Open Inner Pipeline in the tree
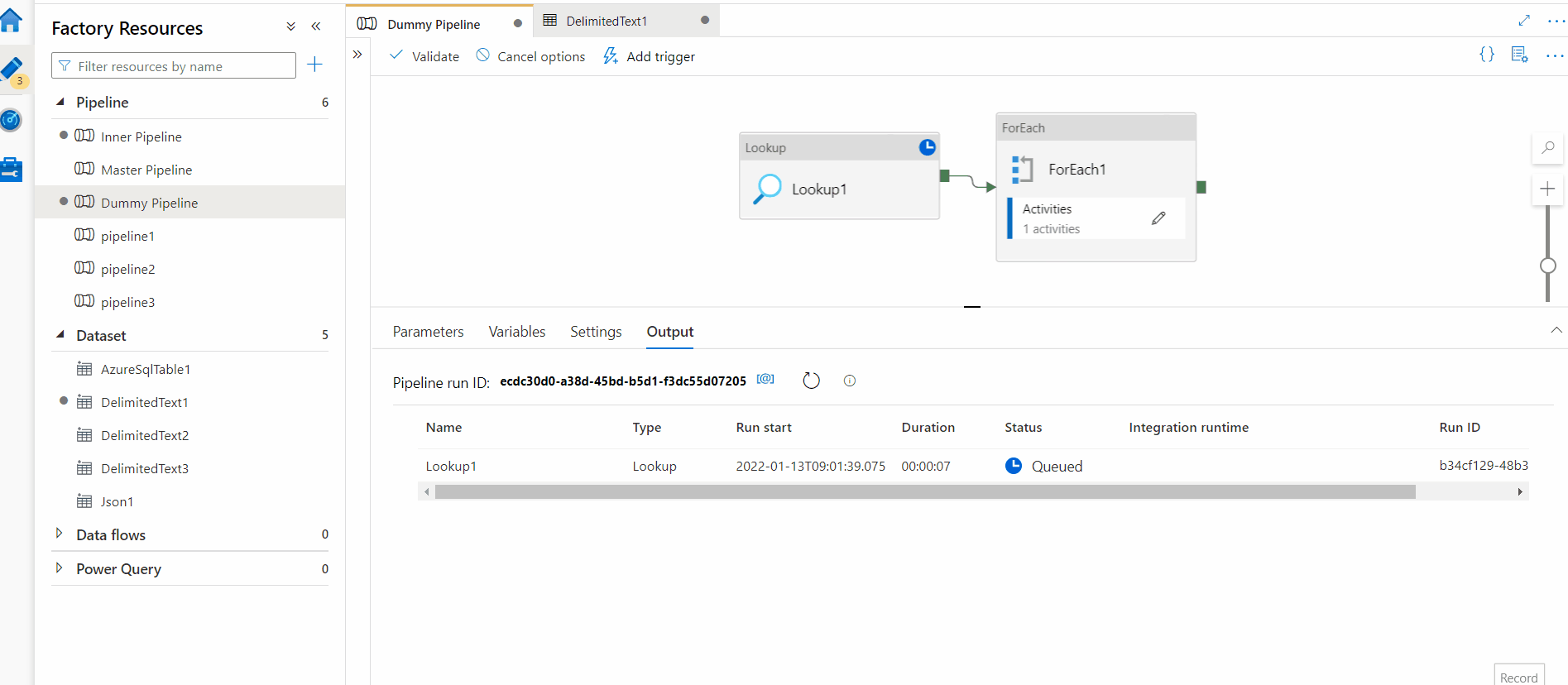 [141, 137]
